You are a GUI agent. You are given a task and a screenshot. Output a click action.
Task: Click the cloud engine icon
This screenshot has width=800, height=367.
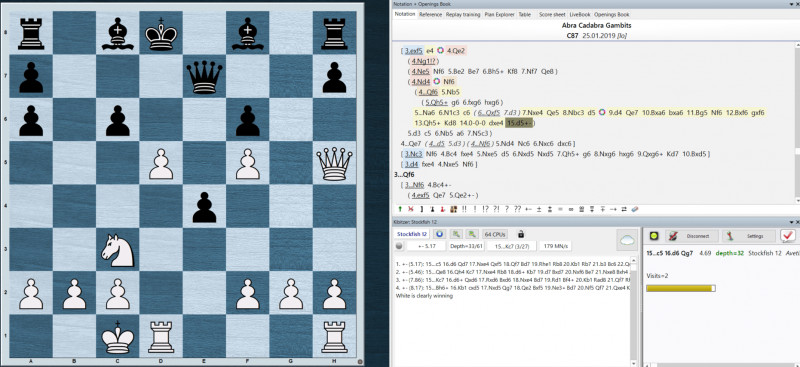point(626,240)
